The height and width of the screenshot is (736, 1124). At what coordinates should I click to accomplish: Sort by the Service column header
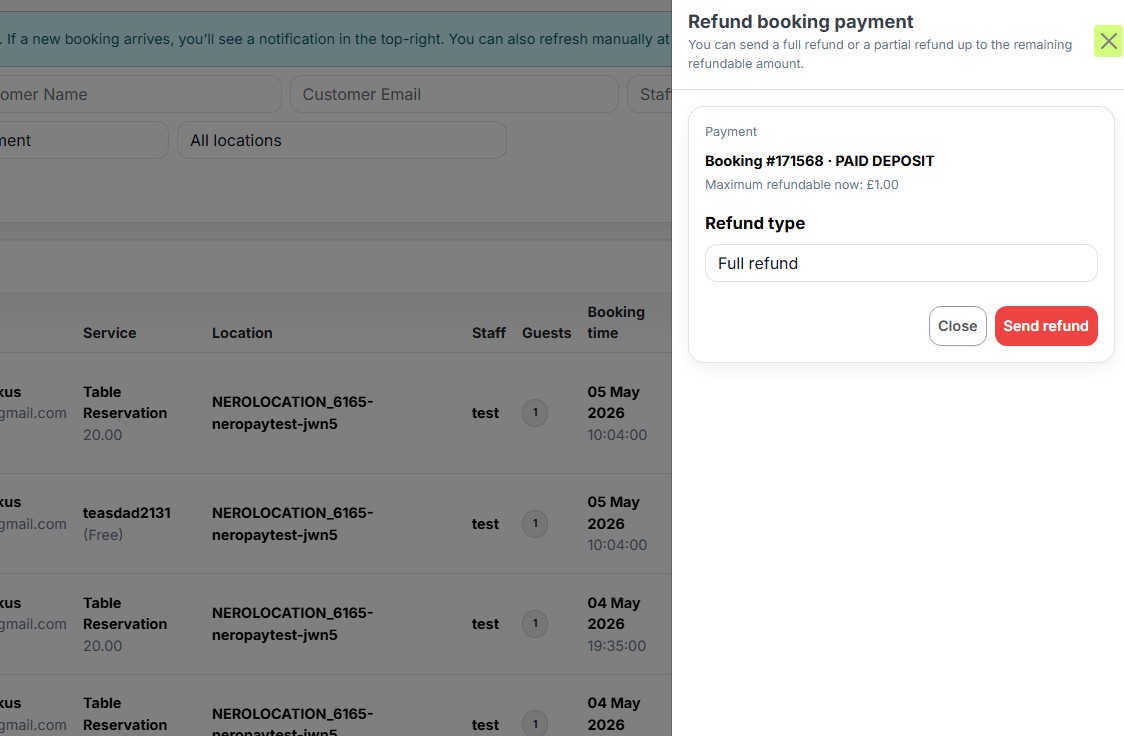click(109, 333)
